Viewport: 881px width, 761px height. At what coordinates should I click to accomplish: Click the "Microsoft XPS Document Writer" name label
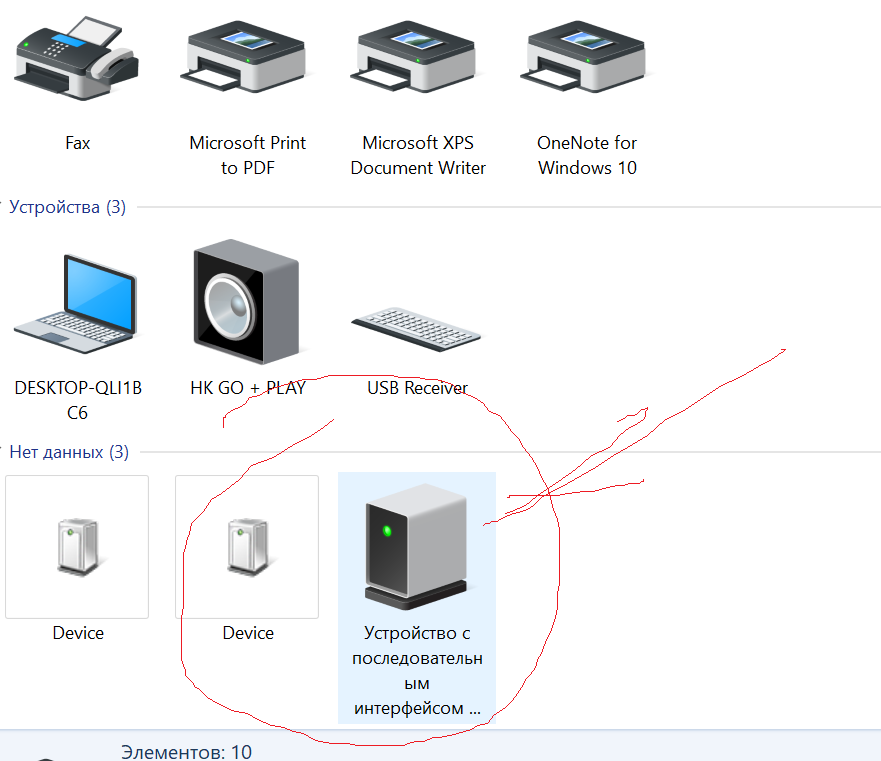pyautogui.click(x=417, y=155)
